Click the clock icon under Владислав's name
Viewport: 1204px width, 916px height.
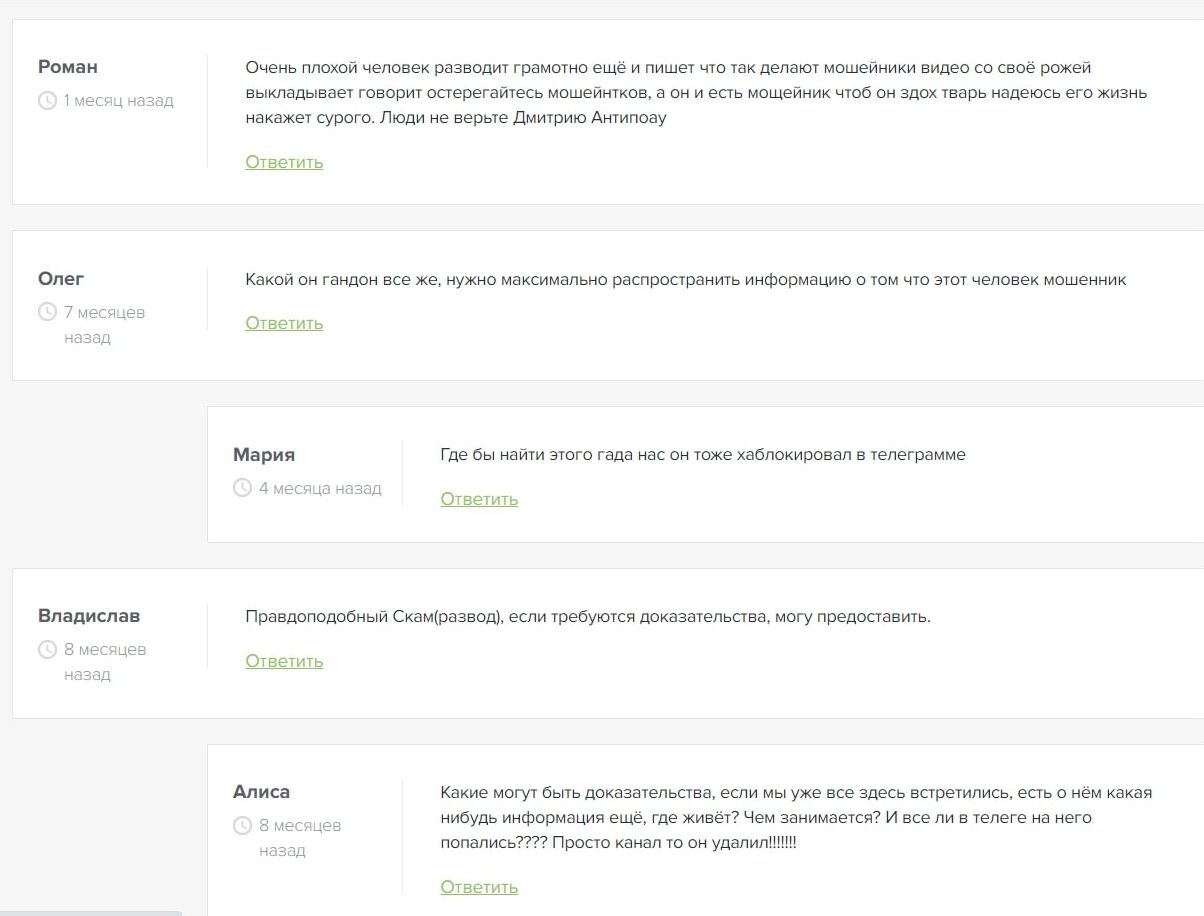click(x=47, y=649)
